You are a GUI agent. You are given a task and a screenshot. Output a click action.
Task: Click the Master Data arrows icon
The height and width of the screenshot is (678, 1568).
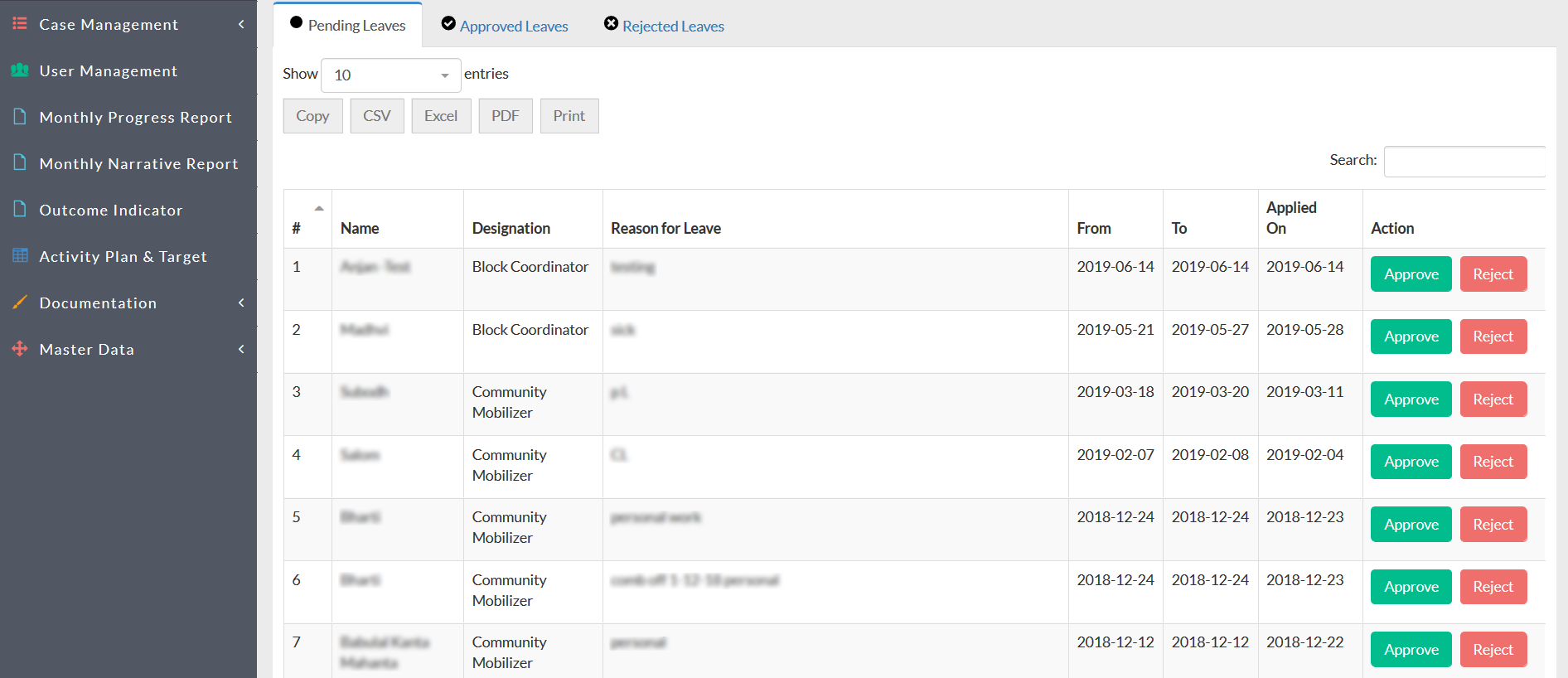20,349
